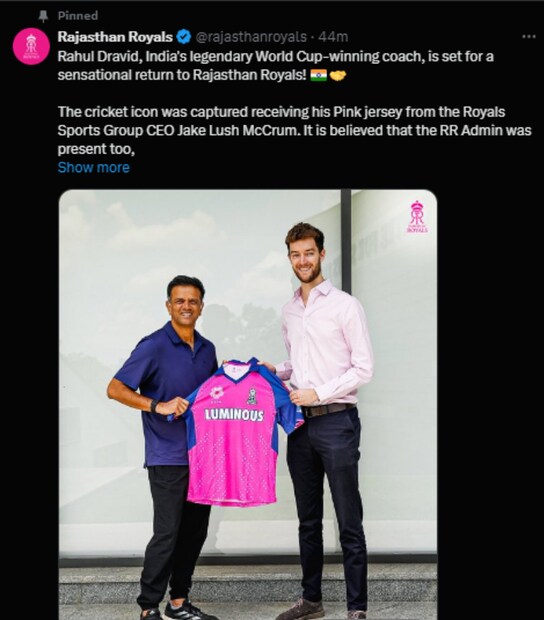Click the Pinned label text
The height and width of the screenshot is (620, 544).
click(78, 16)
